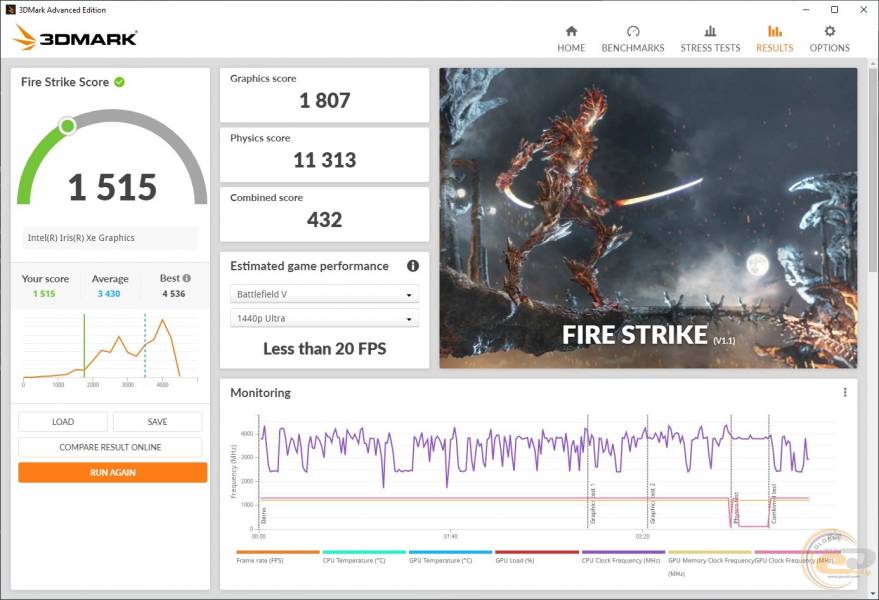Click the Fire Strike Score heading
This screenshot has height=600, width=879.
pyautogui.click(x=65, y=82)
